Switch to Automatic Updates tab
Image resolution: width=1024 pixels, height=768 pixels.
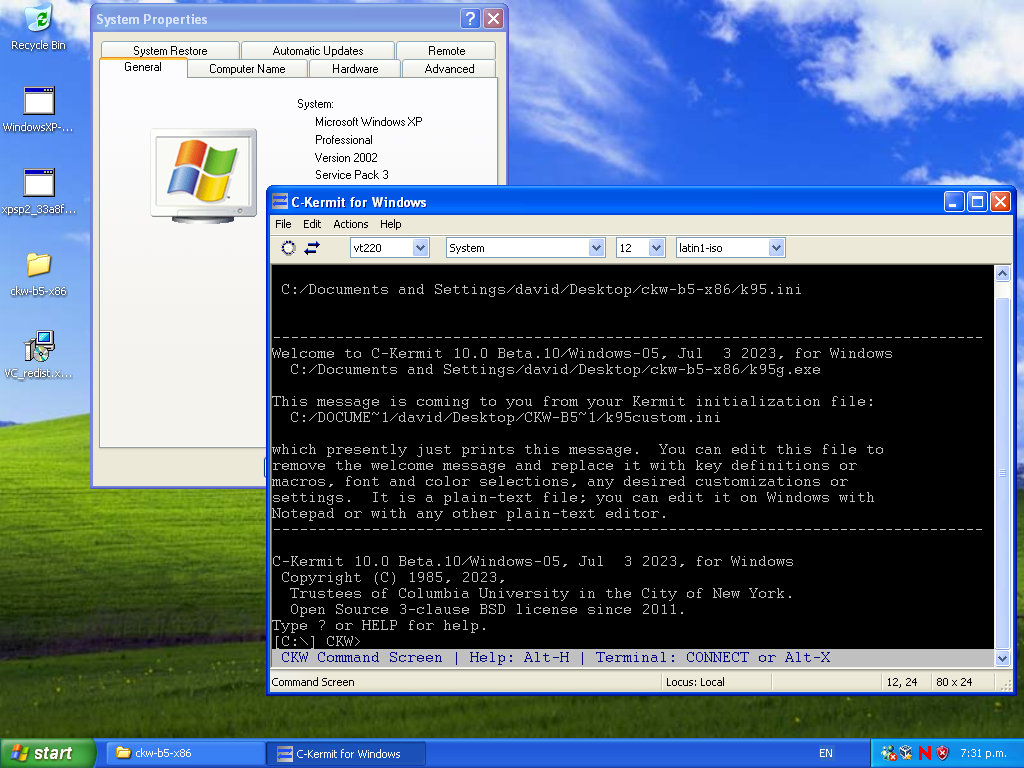318,50
